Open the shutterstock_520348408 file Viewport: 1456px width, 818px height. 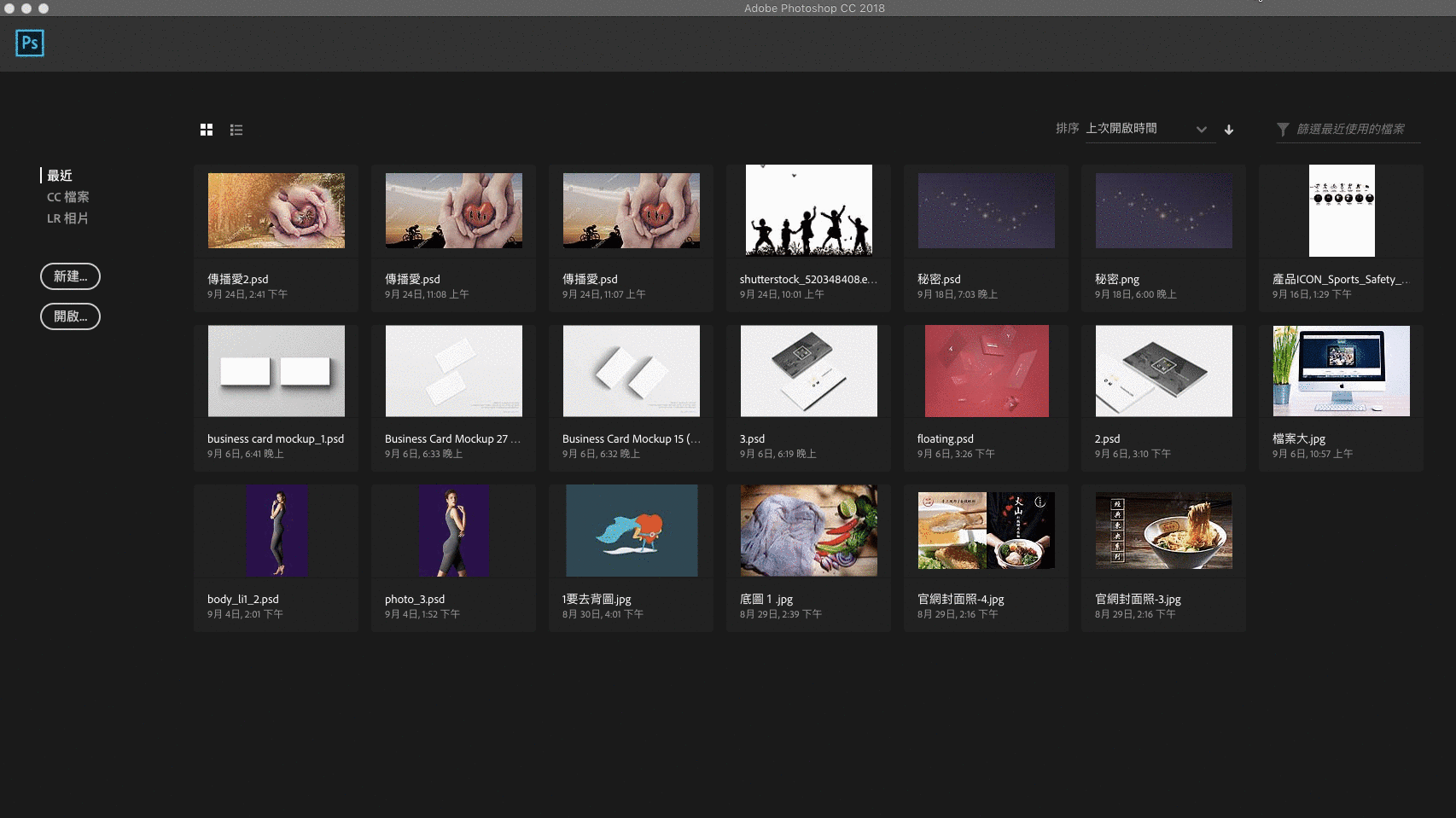(x=808, y=211)
